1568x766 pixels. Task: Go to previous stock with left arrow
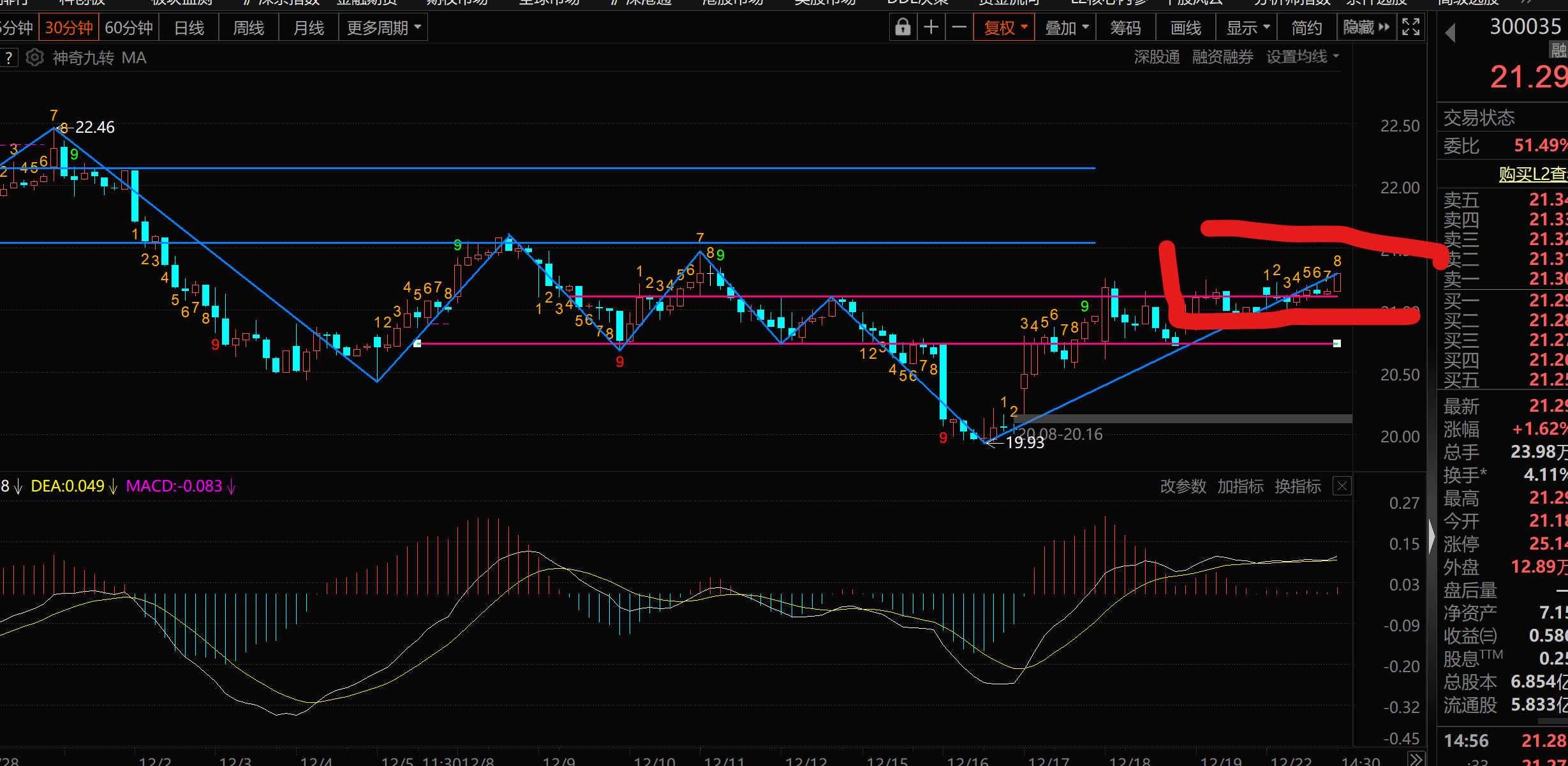click(x=1451, y=32)
